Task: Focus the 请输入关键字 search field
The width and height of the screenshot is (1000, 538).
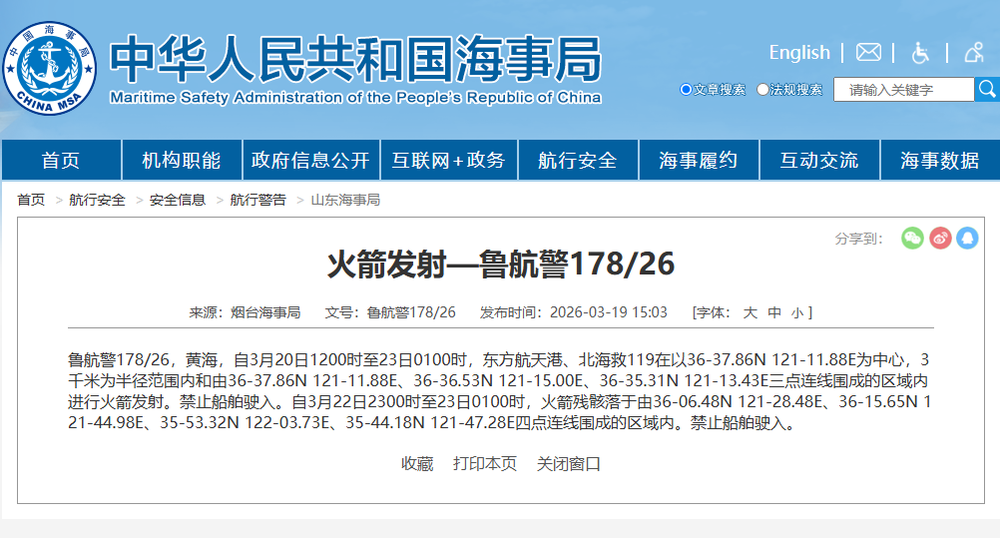Action: [903, 90]
